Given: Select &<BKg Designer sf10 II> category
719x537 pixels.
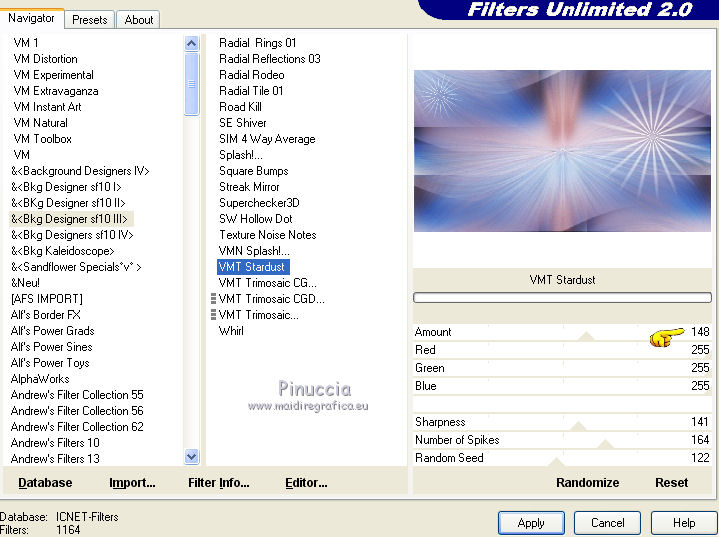Looking at the screenshot, I should click(x=68, y=203).
